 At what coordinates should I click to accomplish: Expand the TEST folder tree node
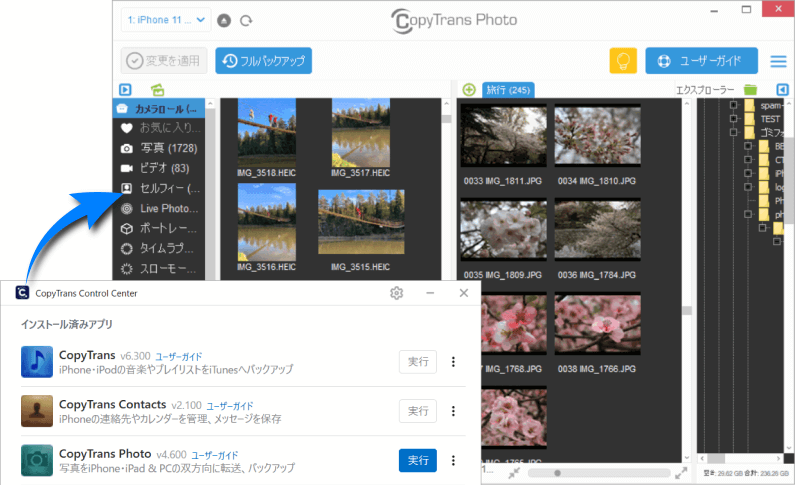coord(733,119)
